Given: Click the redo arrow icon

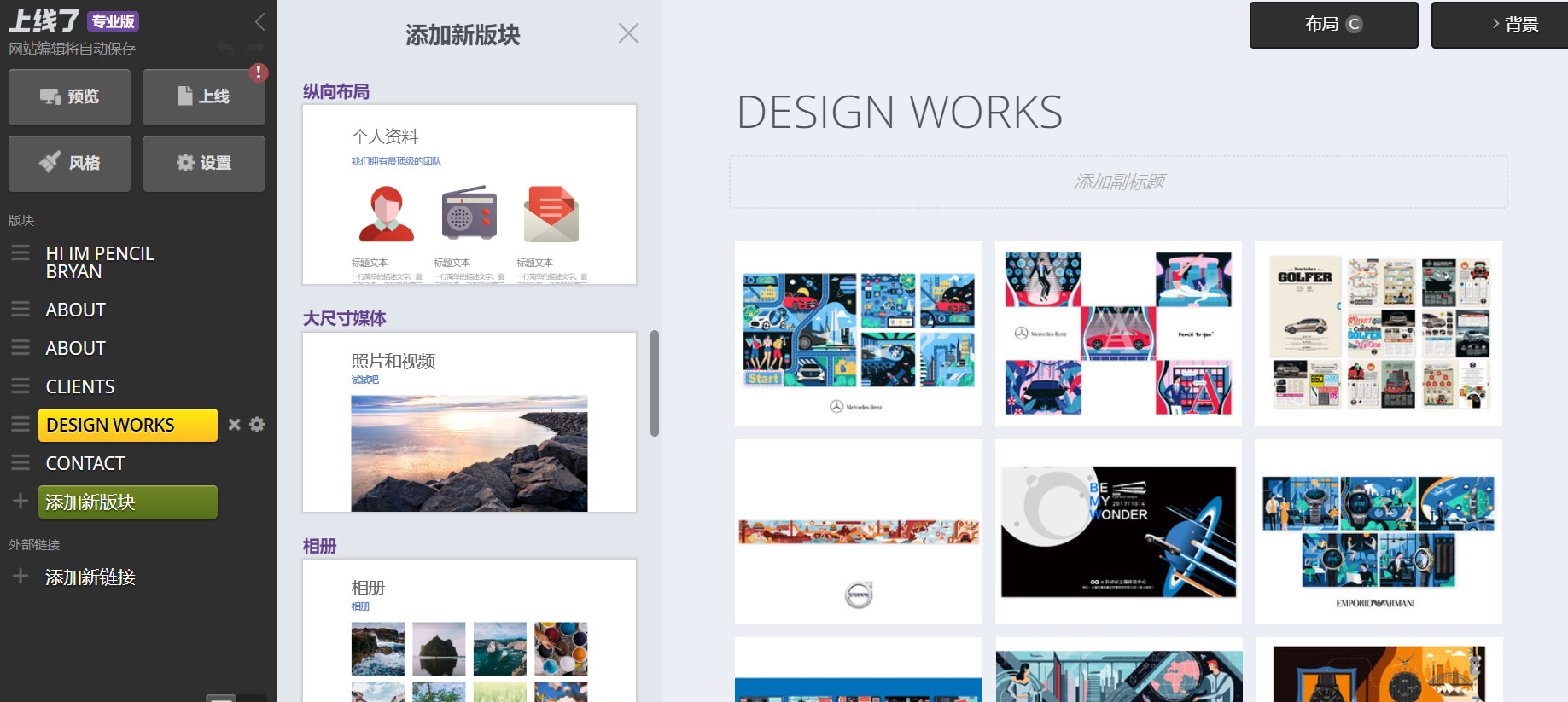Looking at the screenshot, I should coord(254,48).
